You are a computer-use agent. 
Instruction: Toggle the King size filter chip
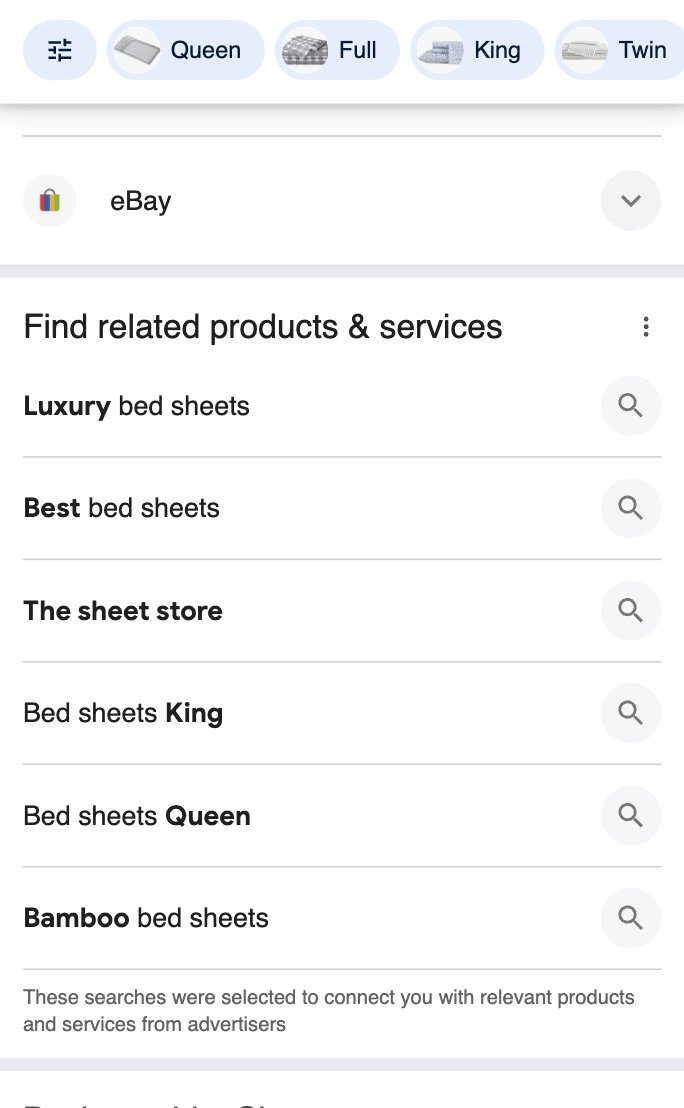(x=477, y=49)
